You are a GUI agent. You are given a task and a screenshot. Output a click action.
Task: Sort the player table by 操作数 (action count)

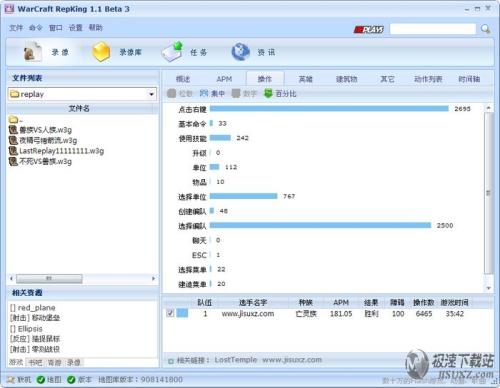424,302
